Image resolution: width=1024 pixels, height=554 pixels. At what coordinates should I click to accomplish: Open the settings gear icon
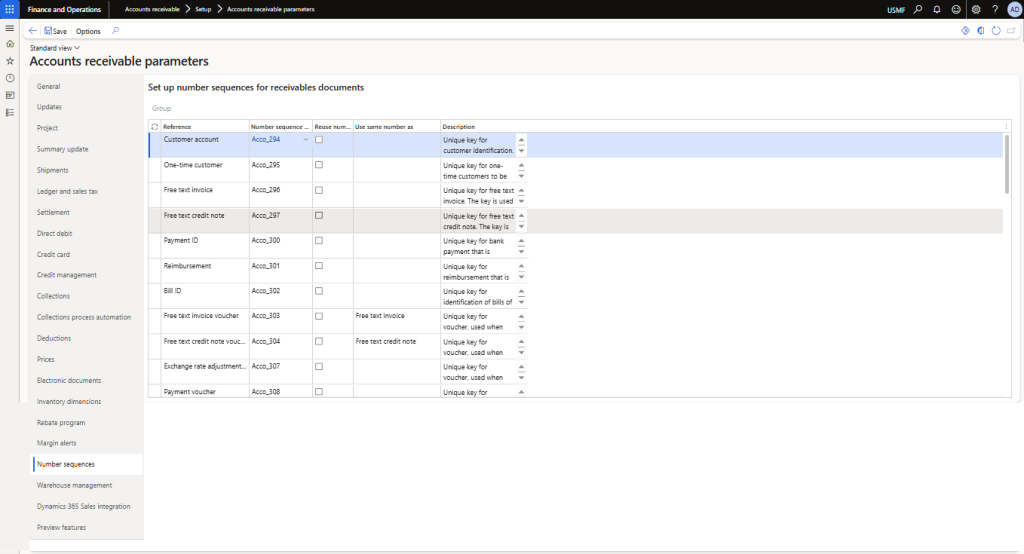coord(976,9)
